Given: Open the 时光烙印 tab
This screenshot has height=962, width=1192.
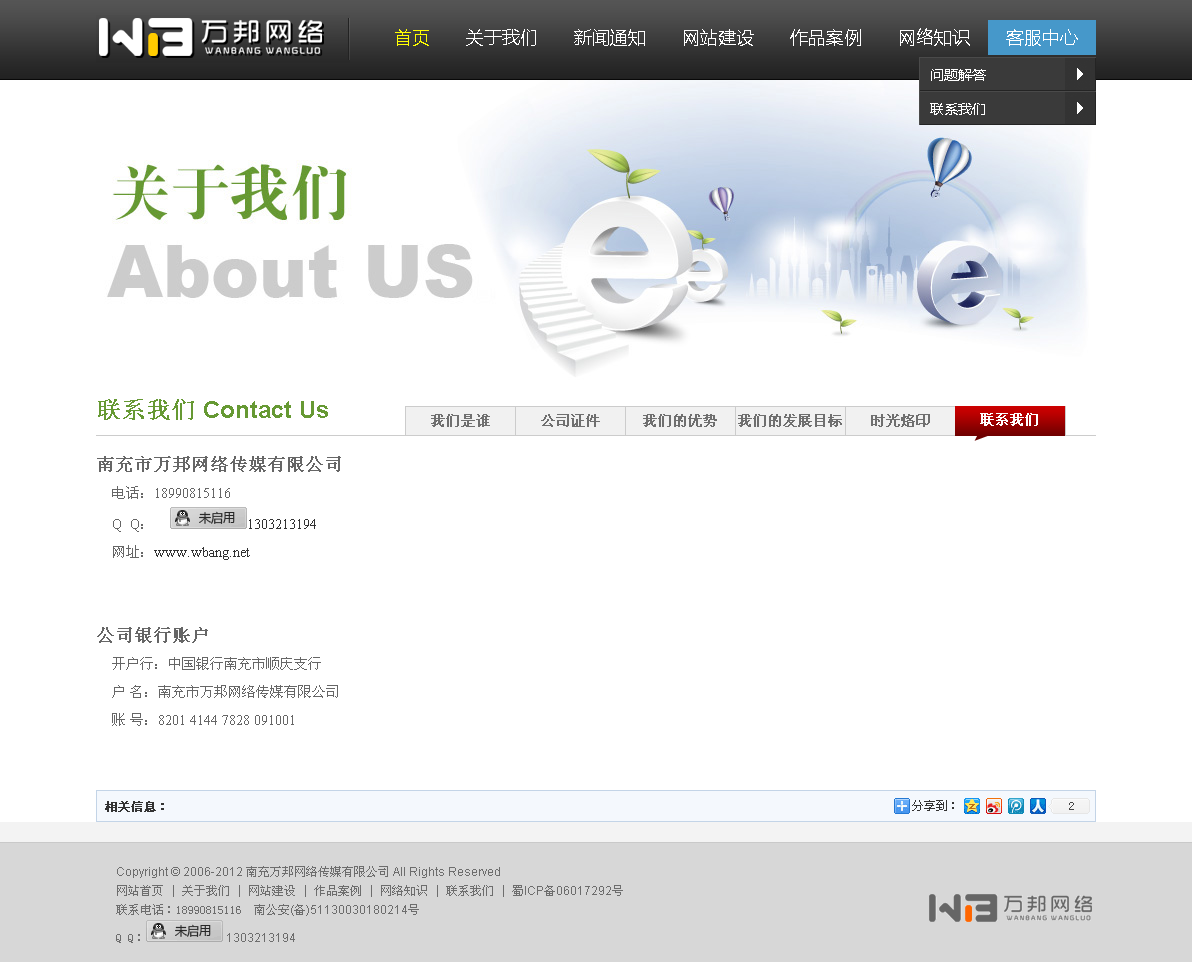Looking at the screenshot, I should [900, 421].
